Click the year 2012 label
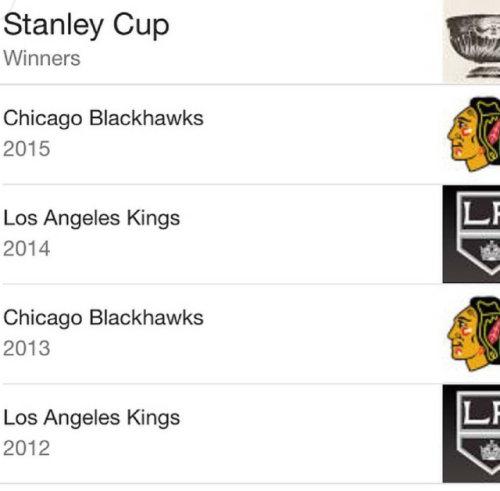 click(x=27, y=448)
